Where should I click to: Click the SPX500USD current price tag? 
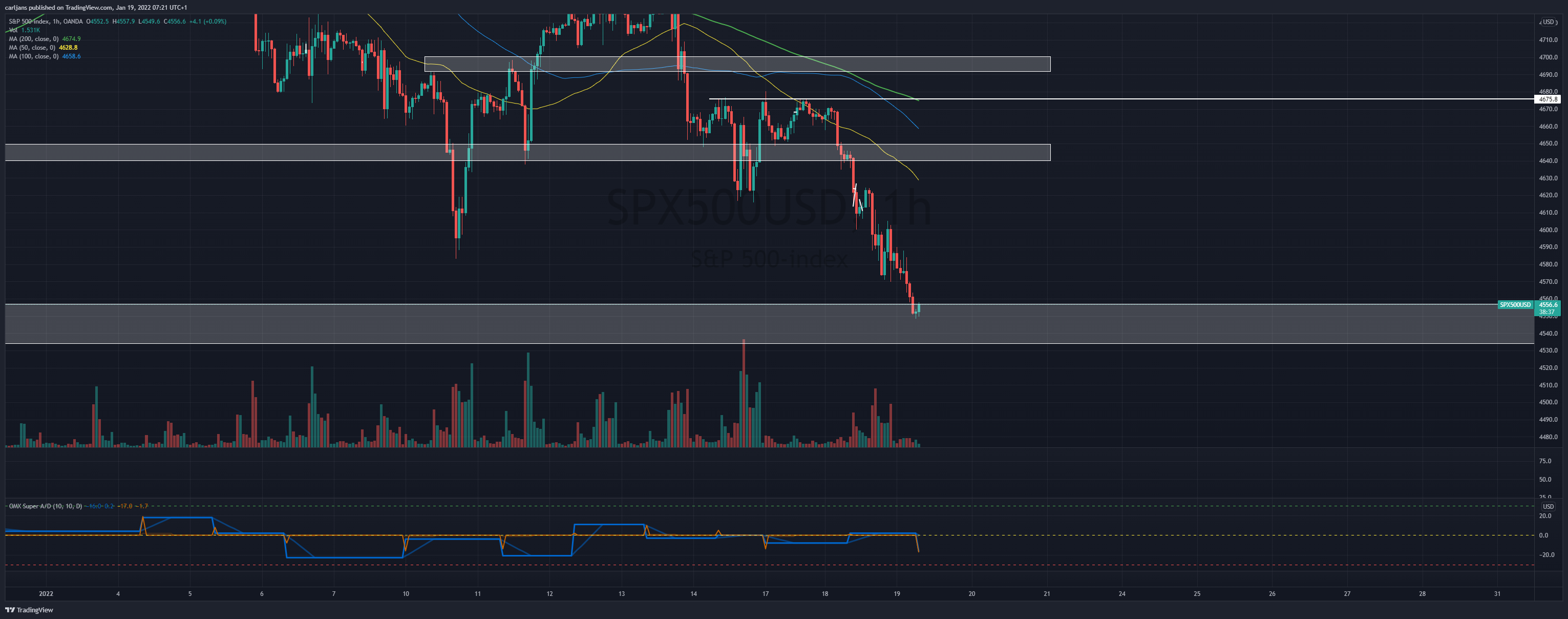[1515, 304]
